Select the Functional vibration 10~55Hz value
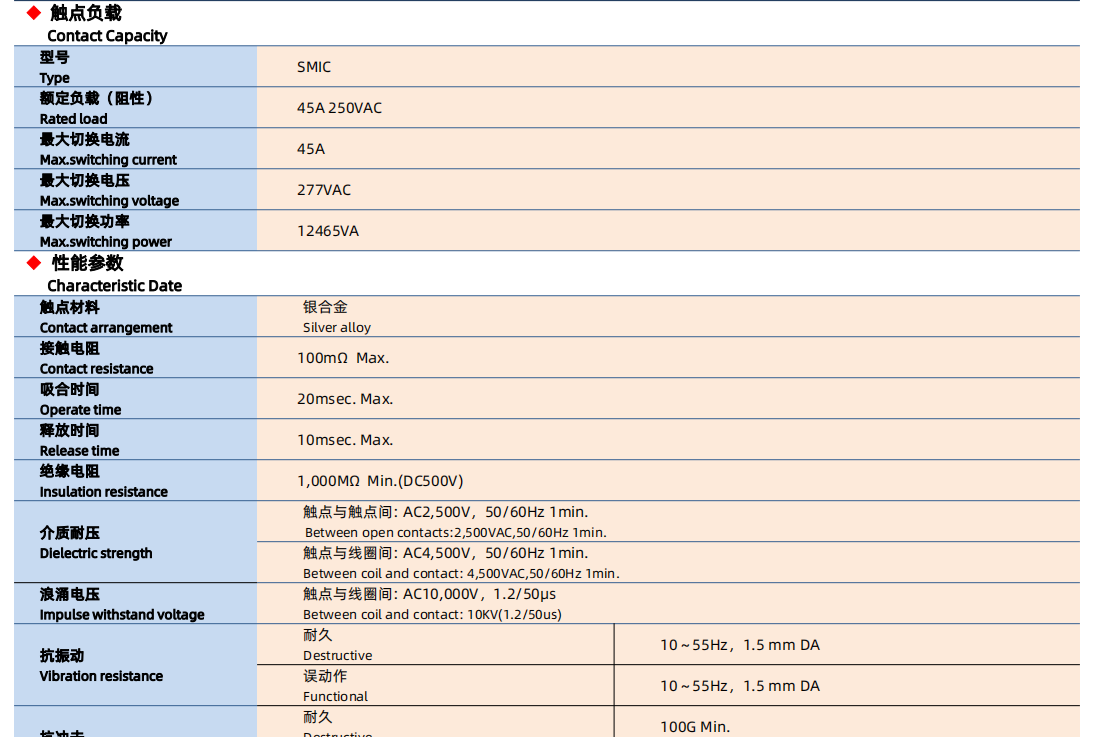This screenshot has height=737, width=1097. click(x=739, y=686)
